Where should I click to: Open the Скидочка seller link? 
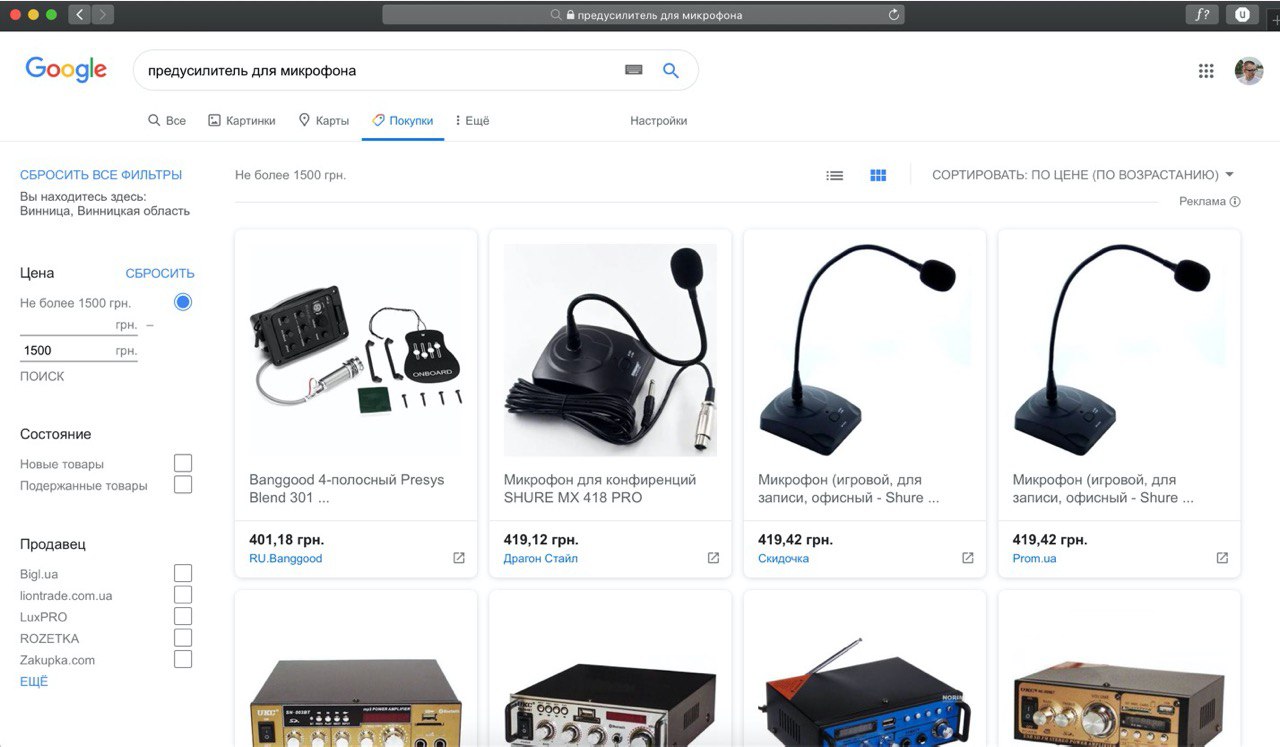[784, 559]
